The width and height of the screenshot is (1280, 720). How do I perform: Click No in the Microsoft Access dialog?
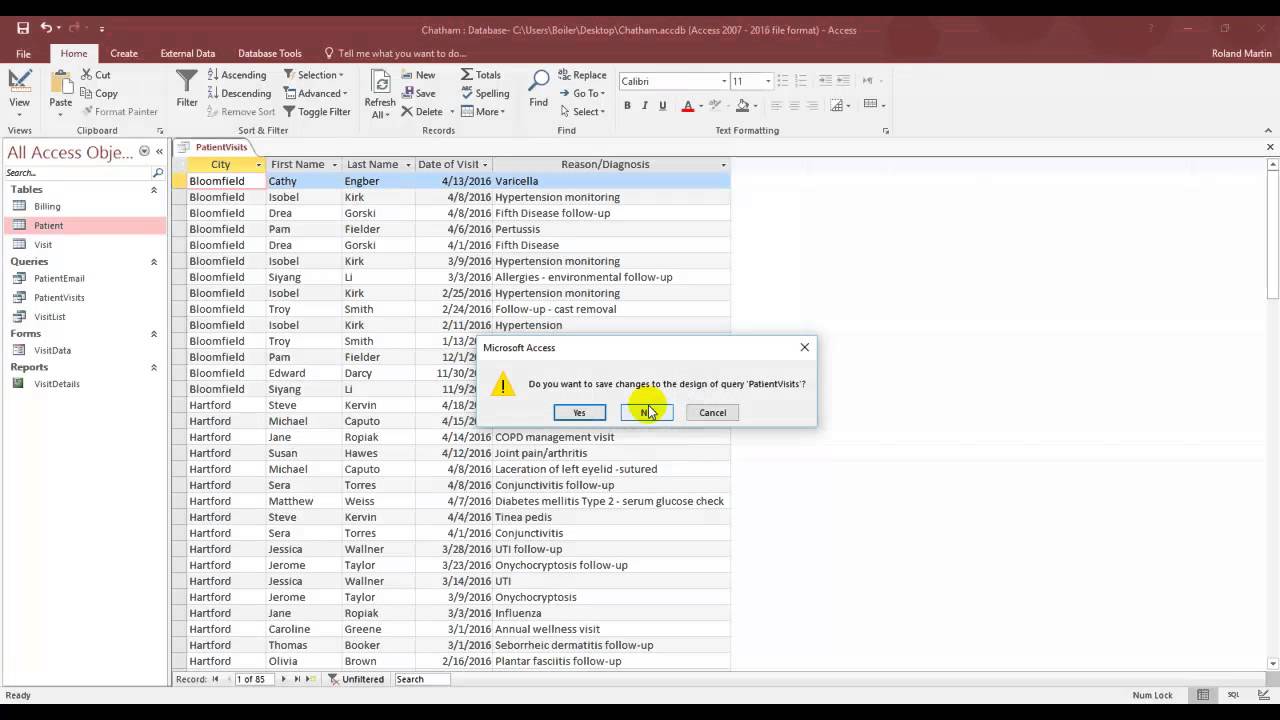point(646,413)
